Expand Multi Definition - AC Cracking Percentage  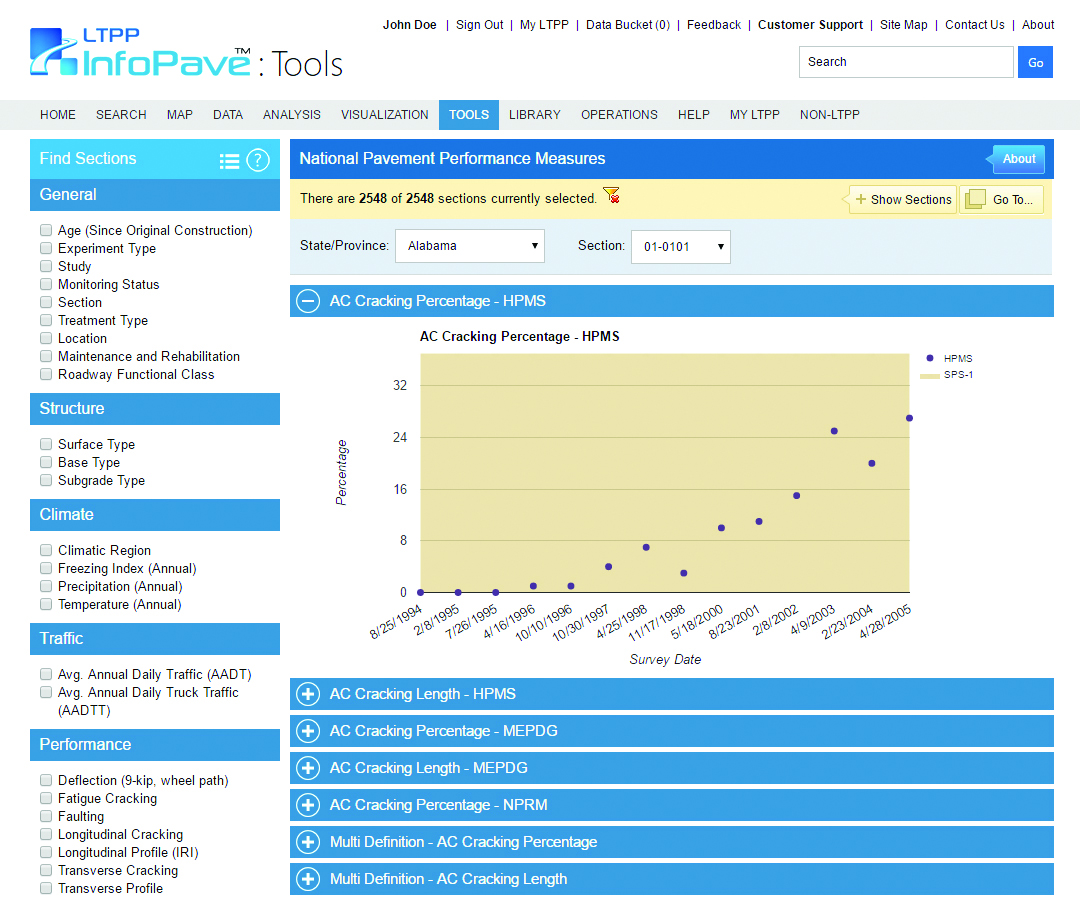(x=308, y=842)
